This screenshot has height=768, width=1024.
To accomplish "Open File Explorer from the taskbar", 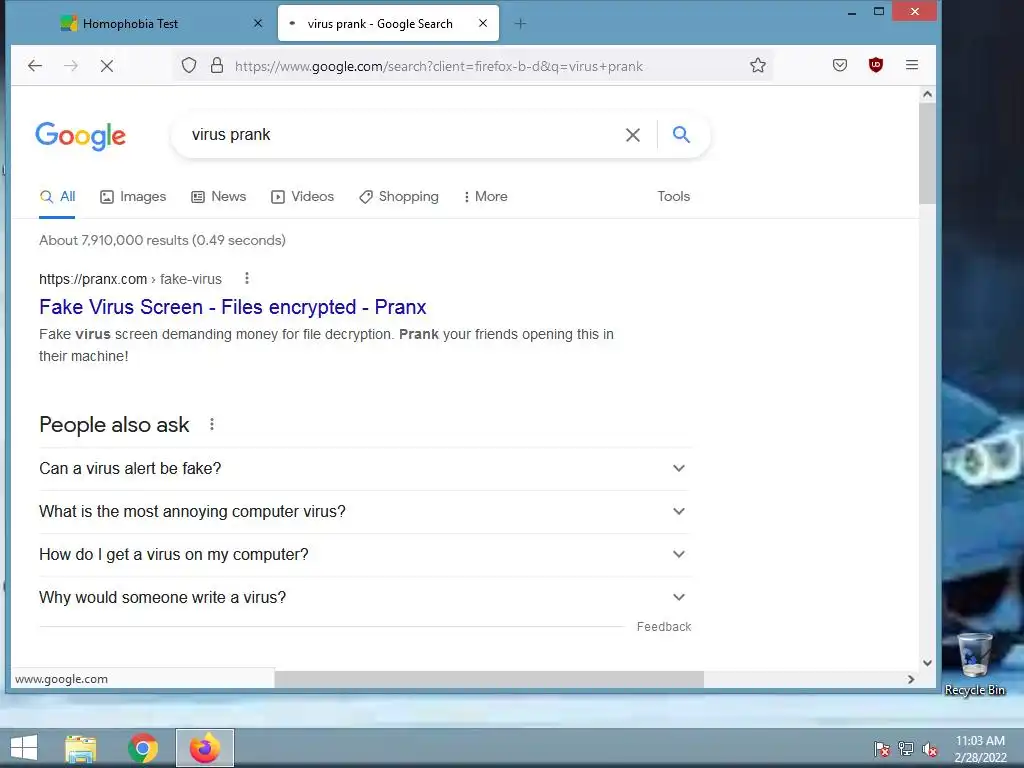I will click(81, 748).
